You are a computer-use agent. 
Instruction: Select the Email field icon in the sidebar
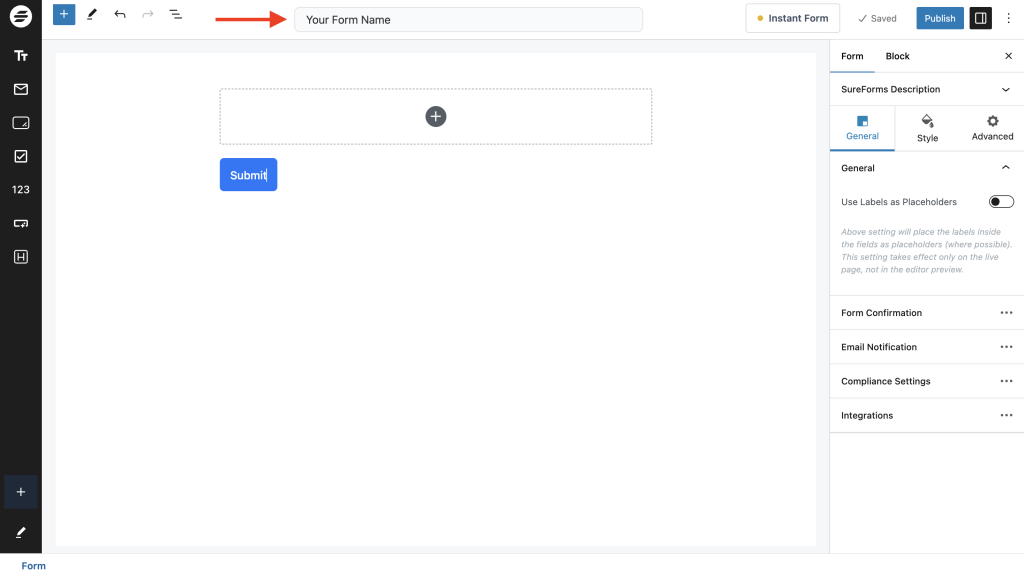pos(20,89)
